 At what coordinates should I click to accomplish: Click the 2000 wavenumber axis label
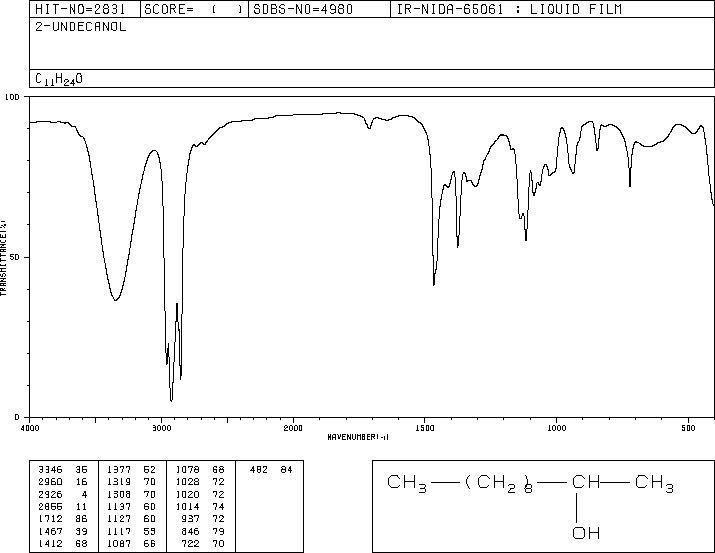[x=293, y=428]
